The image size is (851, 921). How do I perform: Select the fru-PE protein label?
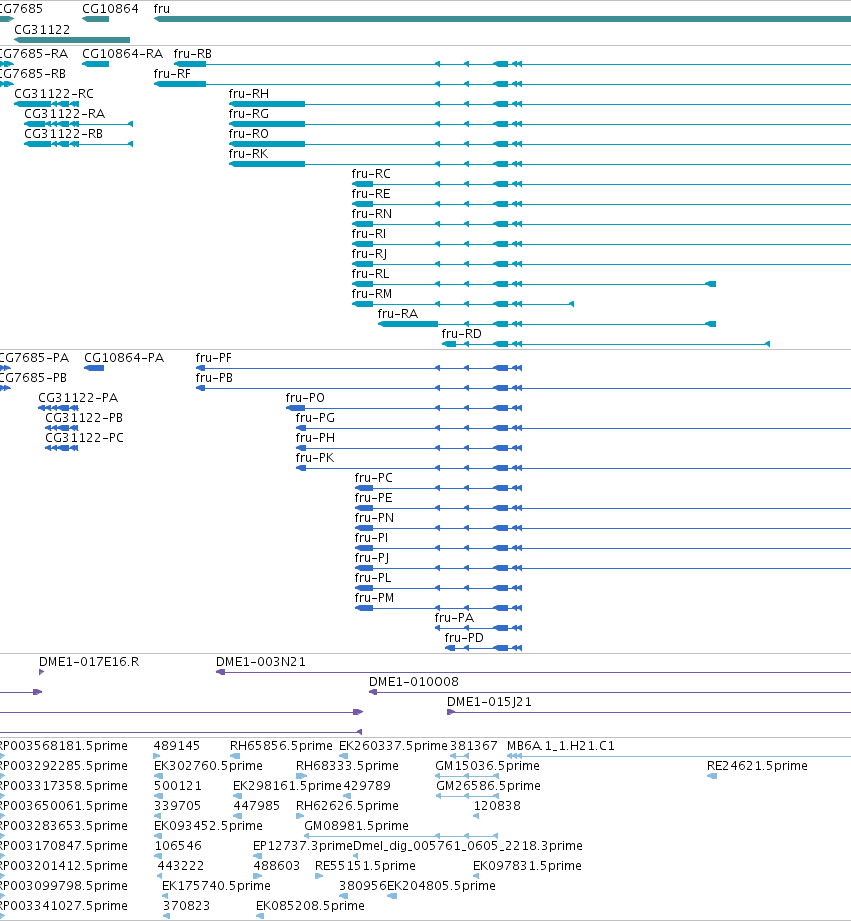[374, 498]
